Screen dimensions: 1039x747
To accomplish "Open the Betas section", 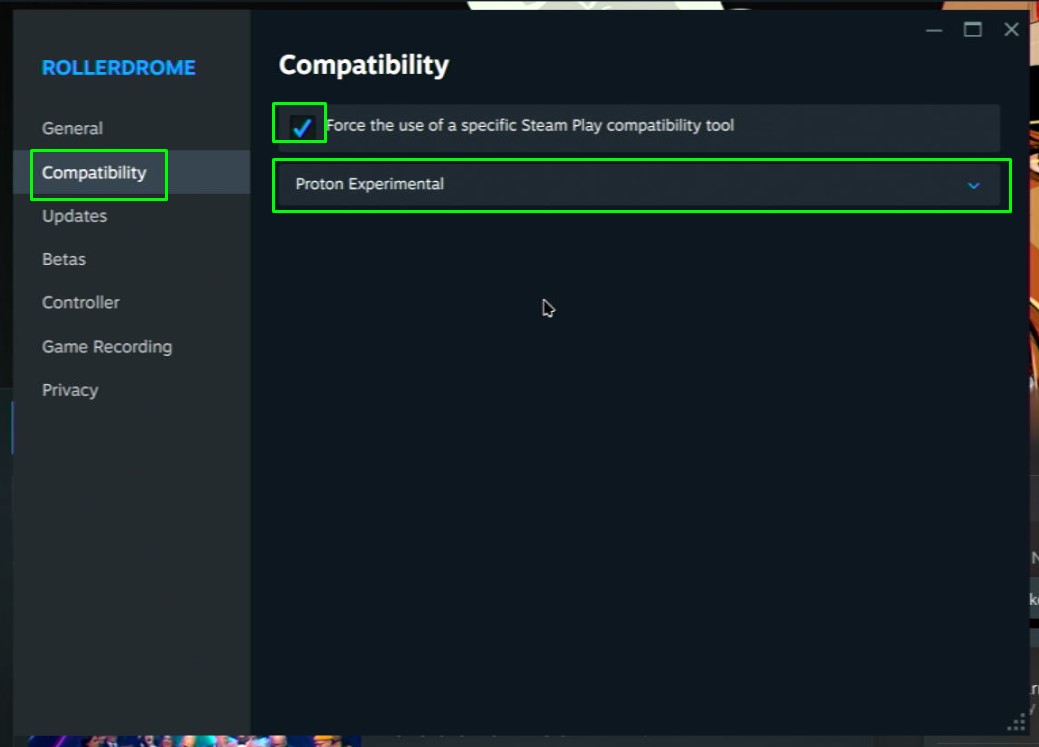I will [64, 259].
